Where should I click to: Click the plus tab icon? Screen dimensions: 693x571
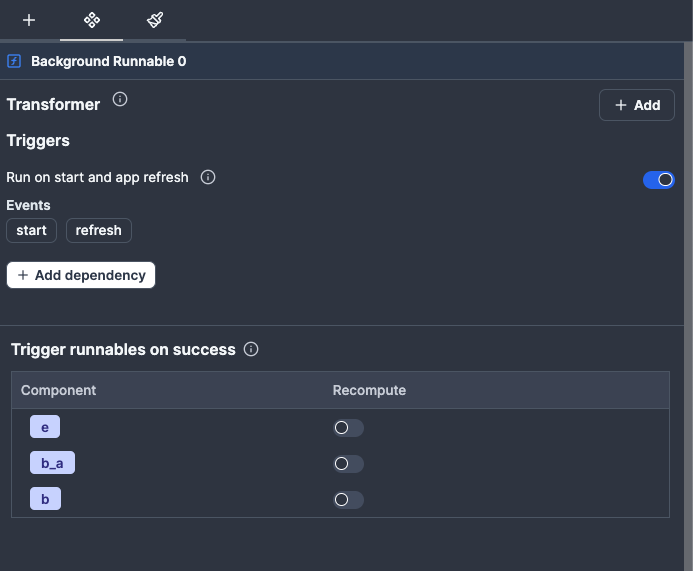(x=29, y=20)
